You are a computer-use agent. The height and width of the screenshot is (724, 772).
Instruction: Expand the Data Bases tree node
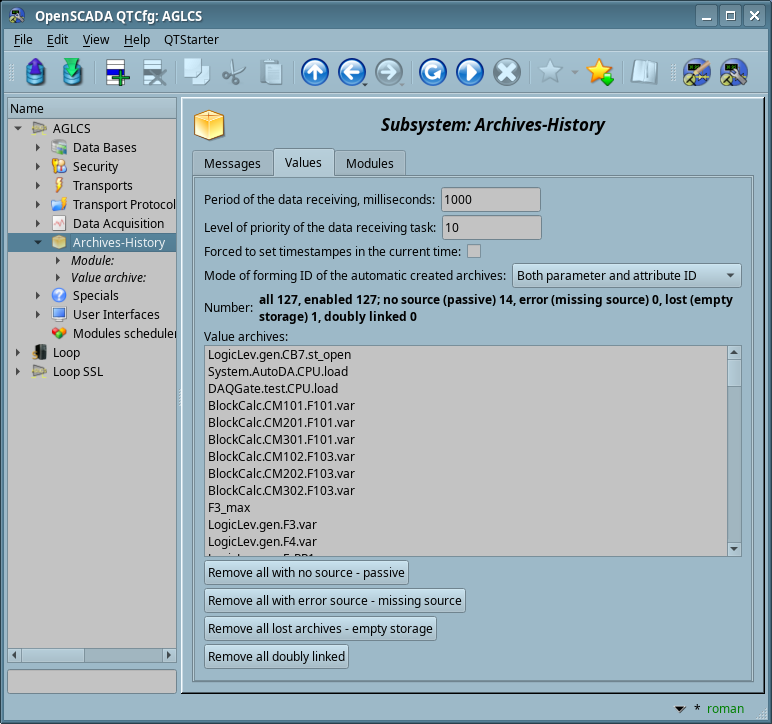coord(38,148)
